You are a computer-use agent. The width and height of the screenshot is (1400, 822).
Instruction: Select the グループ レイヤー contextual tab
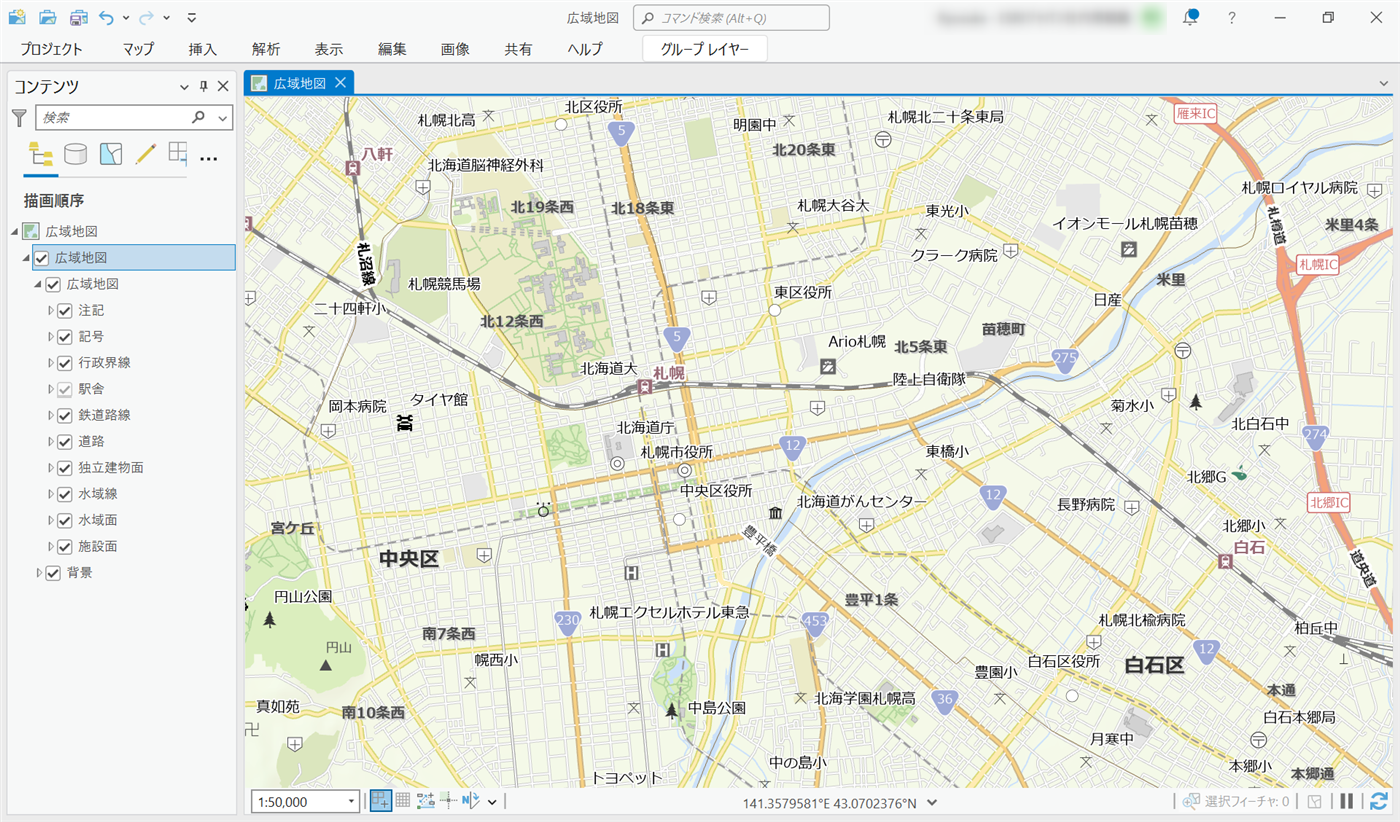[705, 49]
